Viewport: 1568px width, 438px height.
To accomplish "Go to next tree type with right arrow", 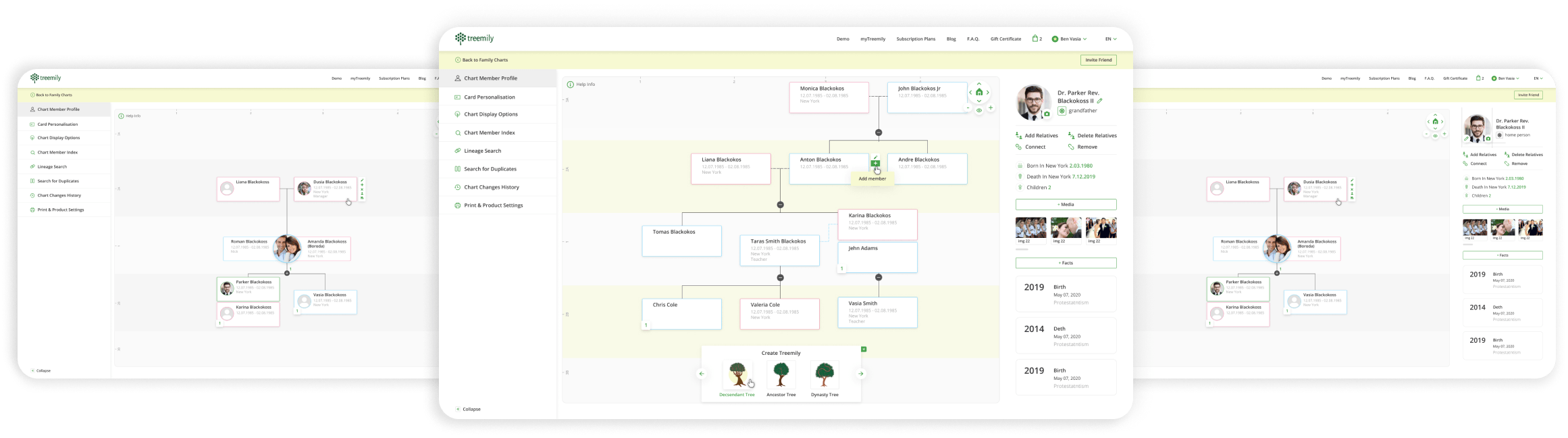I will click(861, 374).
